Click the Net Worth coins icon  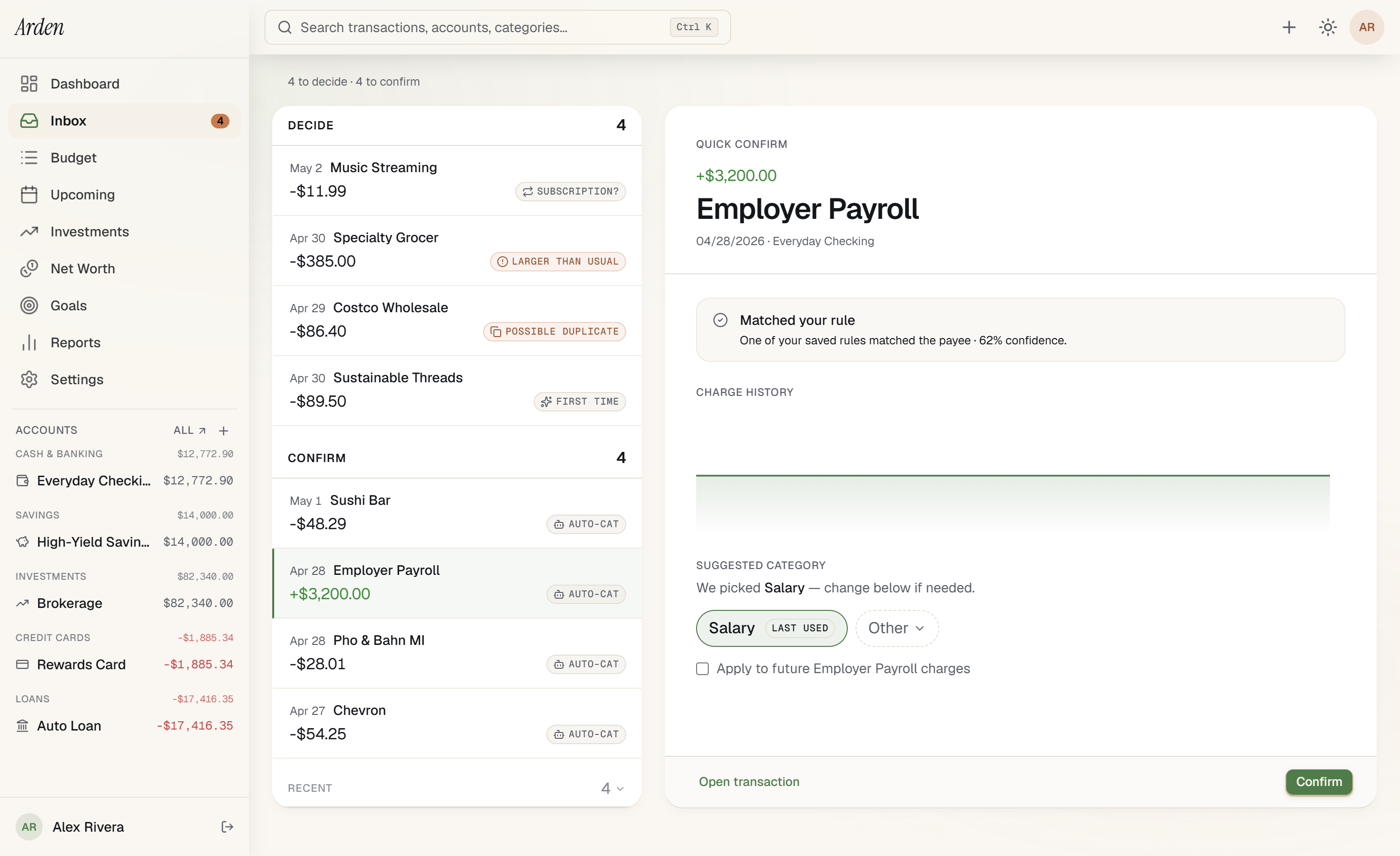click(x=29, y=268)
